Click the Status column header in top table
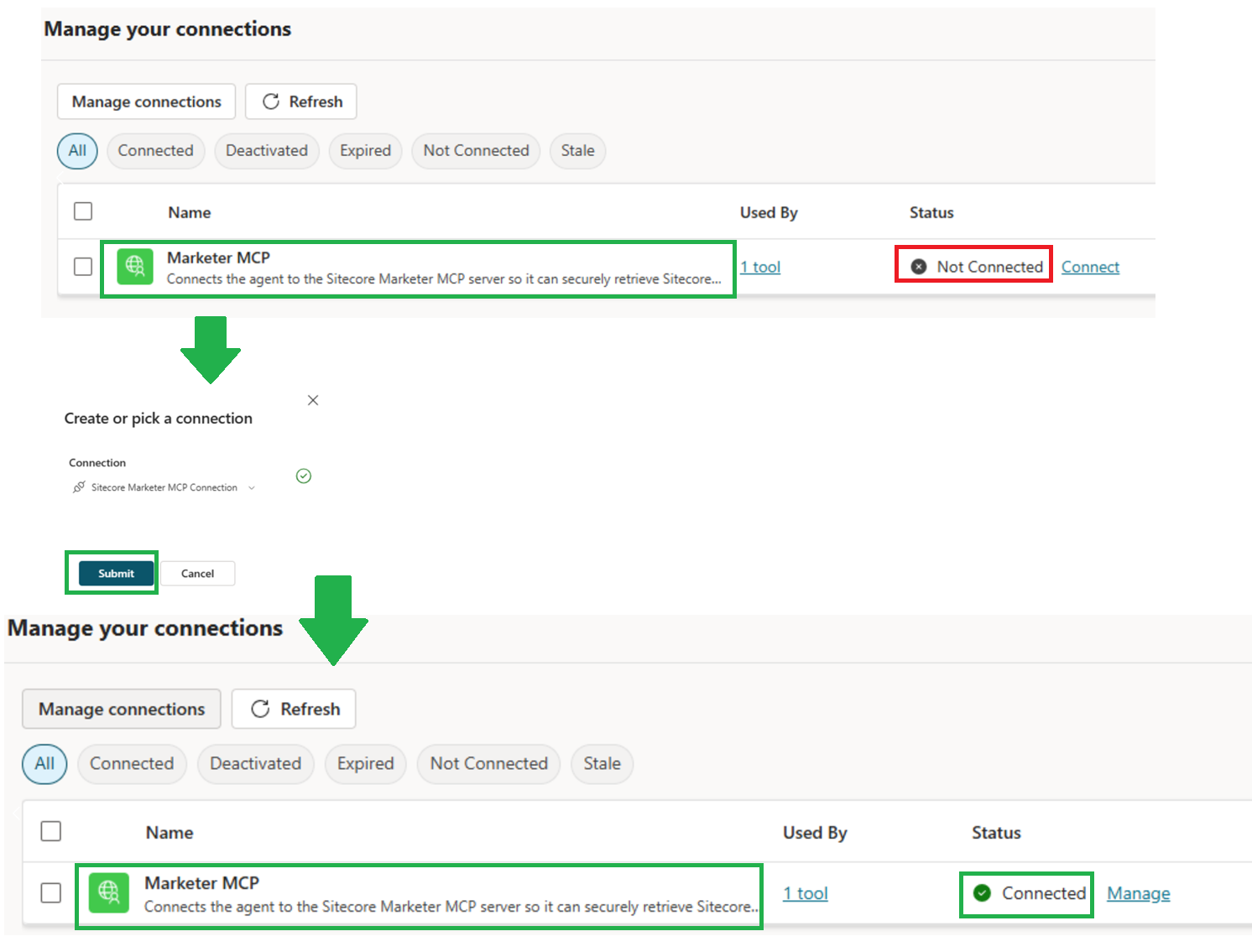This screenshot has width=1252, height=952. [931, 212]
